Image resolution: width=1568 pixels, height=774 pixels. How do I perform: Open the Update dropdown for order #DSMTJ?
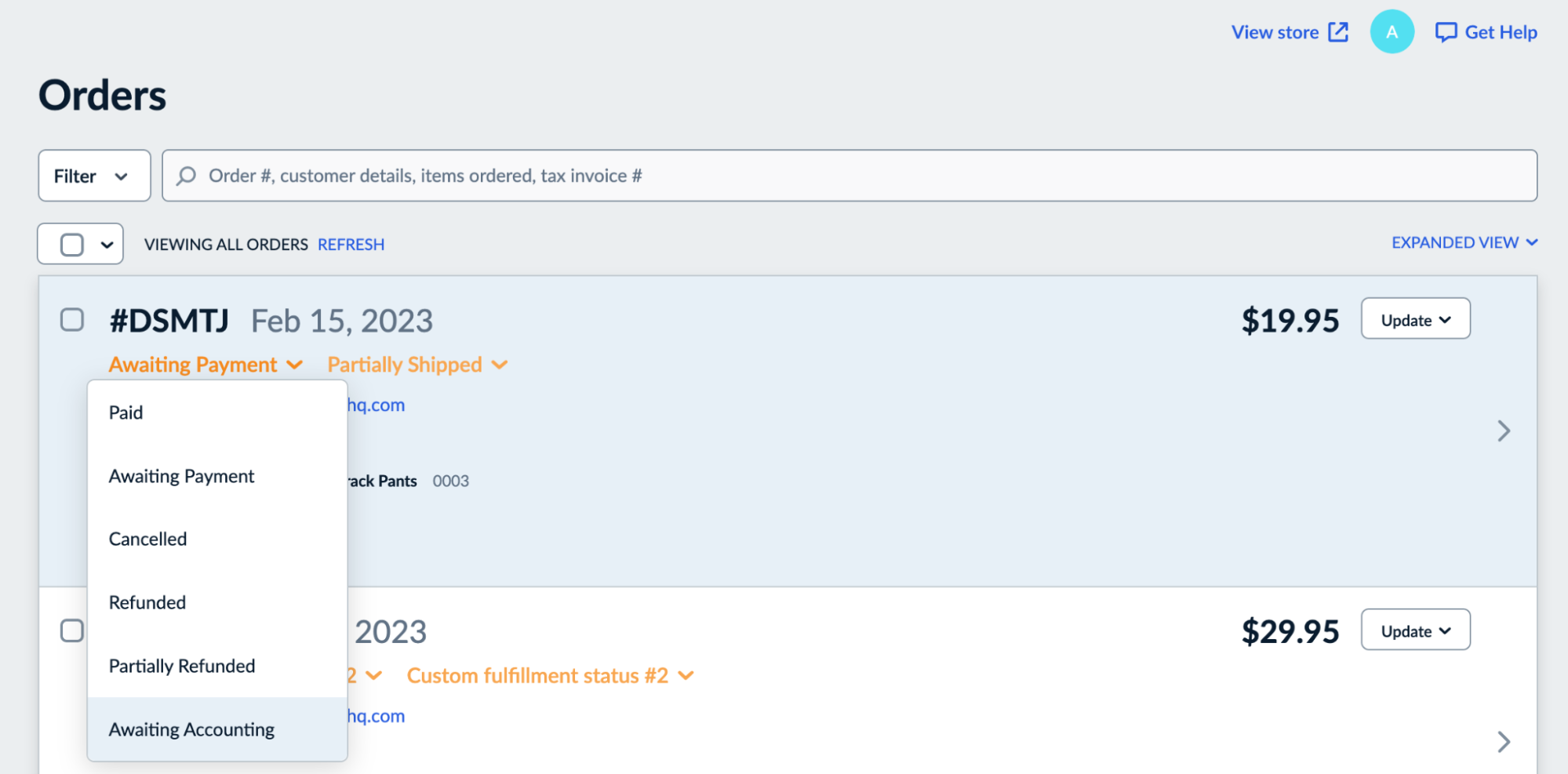[x=1414, y=319]
